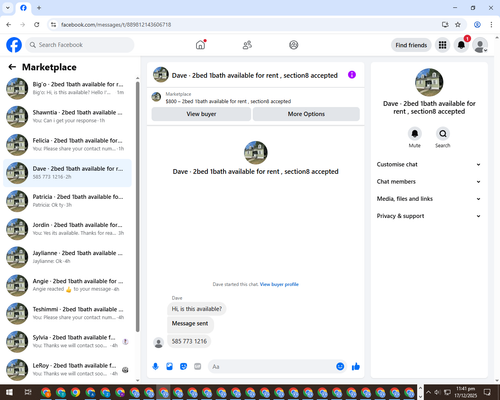The image size is (500, 400).
Task: Open the Windows Start button
Action: pyautogui.click(x=9, y=392)
